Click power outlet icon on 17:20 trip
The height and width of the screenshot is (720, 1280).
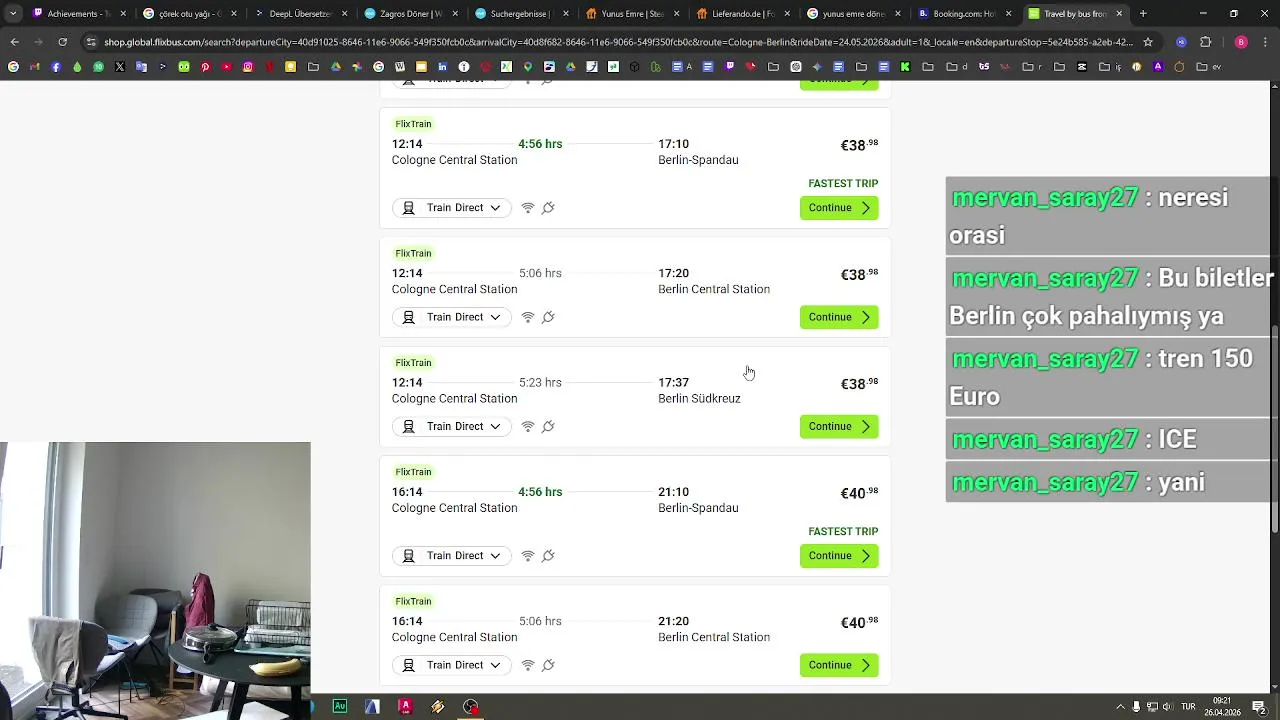coord(548,317)
